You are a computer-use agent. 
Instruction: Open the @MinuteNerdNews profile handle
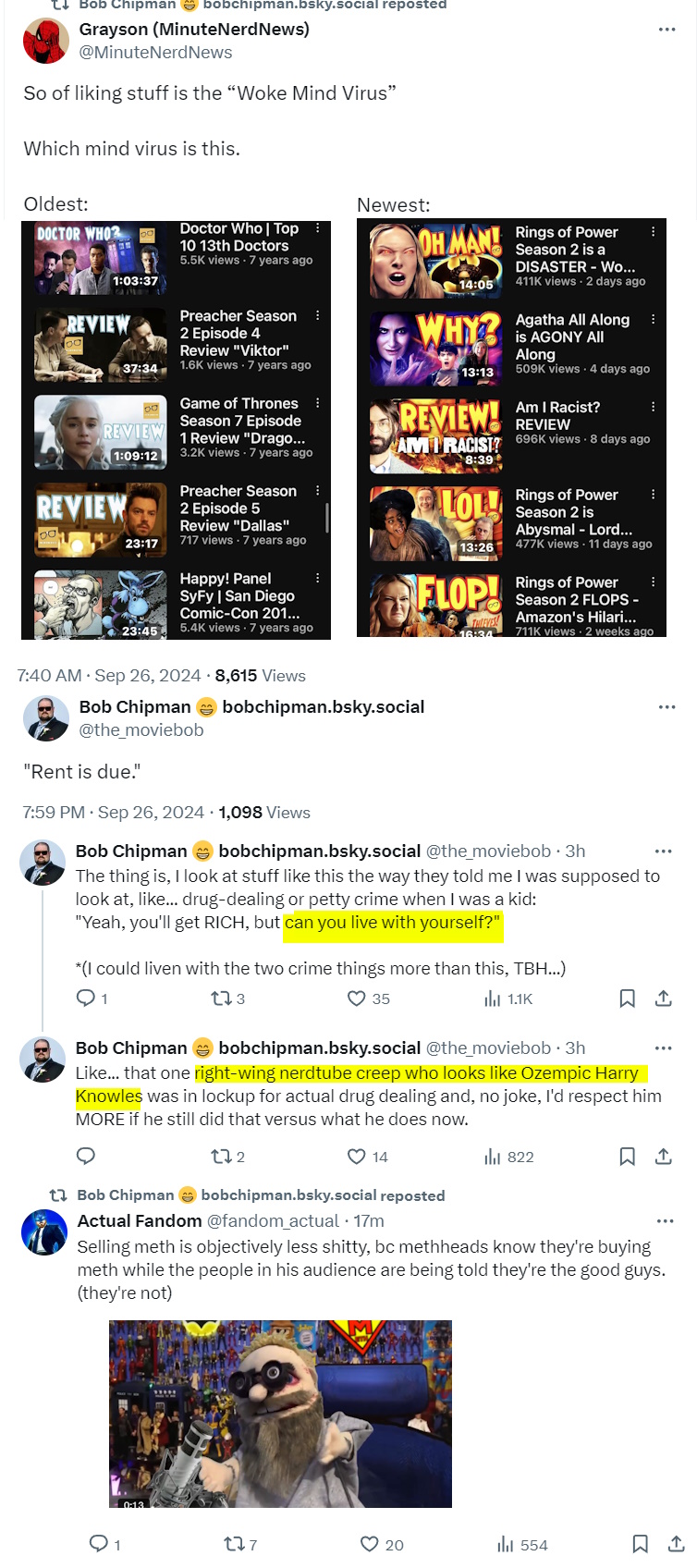click(155, 53)
